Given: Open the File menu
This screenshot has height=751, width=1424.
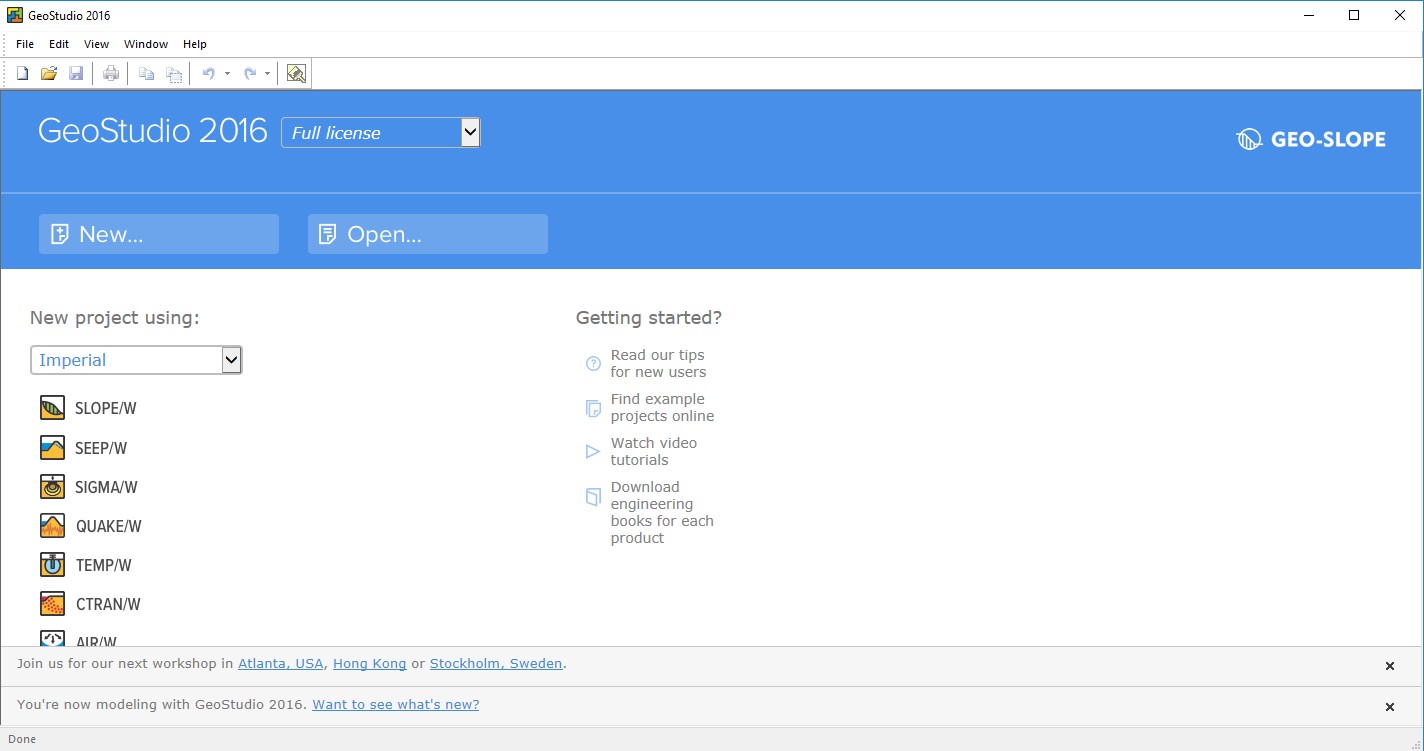Looking at the screenshot, I should (25, 44).
